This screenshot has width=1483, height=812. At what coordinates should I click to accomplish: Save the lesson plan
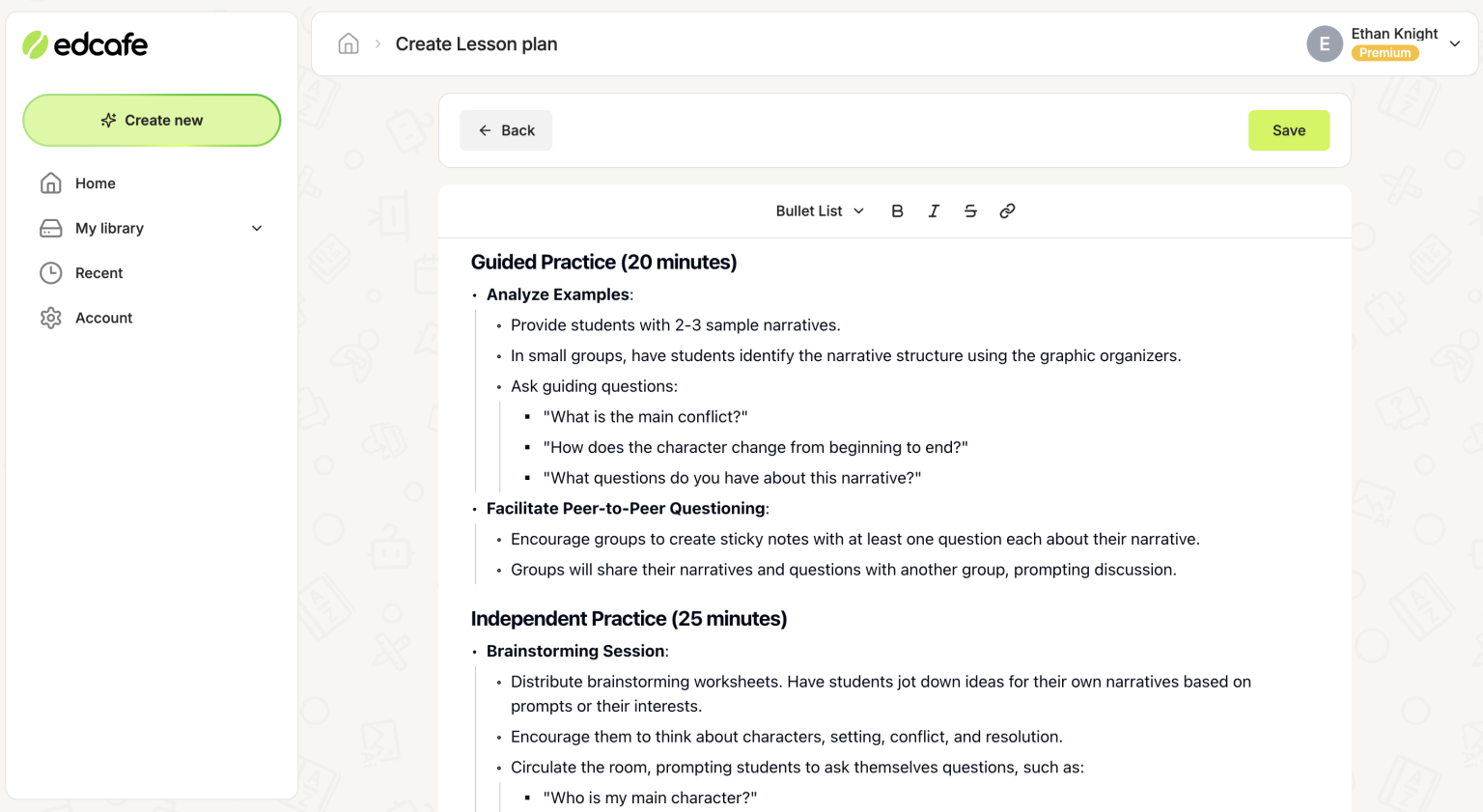(1289, 129)
